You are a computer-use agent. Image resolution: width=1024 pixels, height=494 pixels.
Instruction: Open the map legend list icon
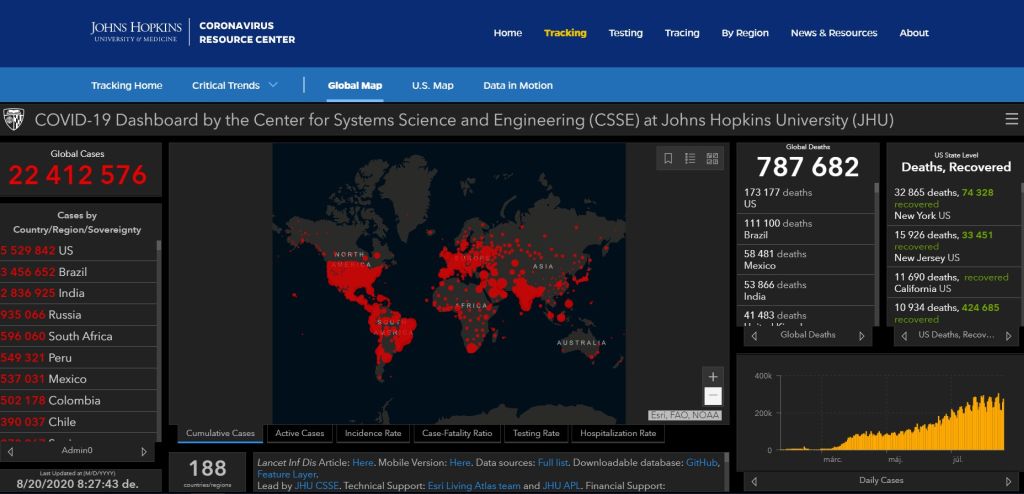(x=690, y=158)
